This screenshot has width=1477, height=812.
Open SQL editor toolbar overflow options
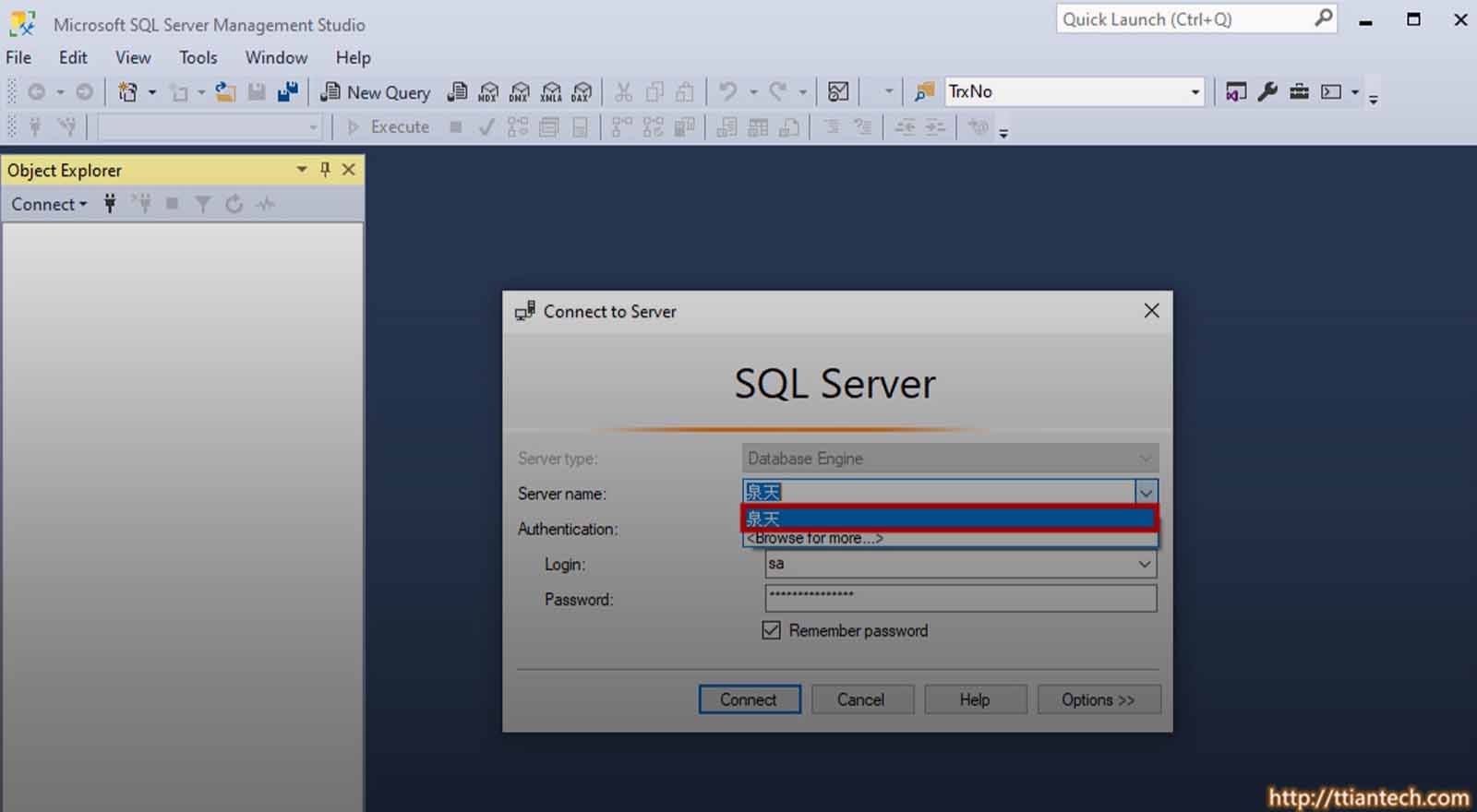pyautogui.click(x=1003, y=133)
